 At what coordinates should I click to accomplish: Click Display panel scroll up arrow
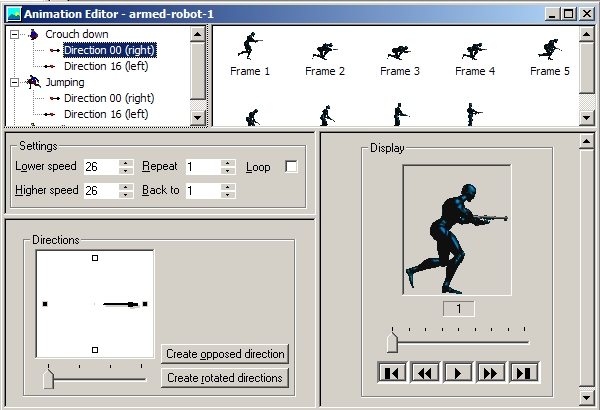click(x=587, y=142)
